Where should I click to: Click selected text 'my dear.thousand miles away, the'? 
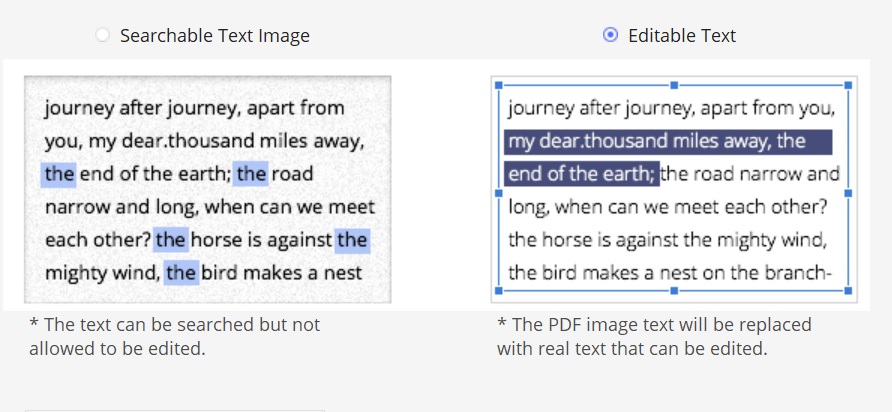[668, 142]
